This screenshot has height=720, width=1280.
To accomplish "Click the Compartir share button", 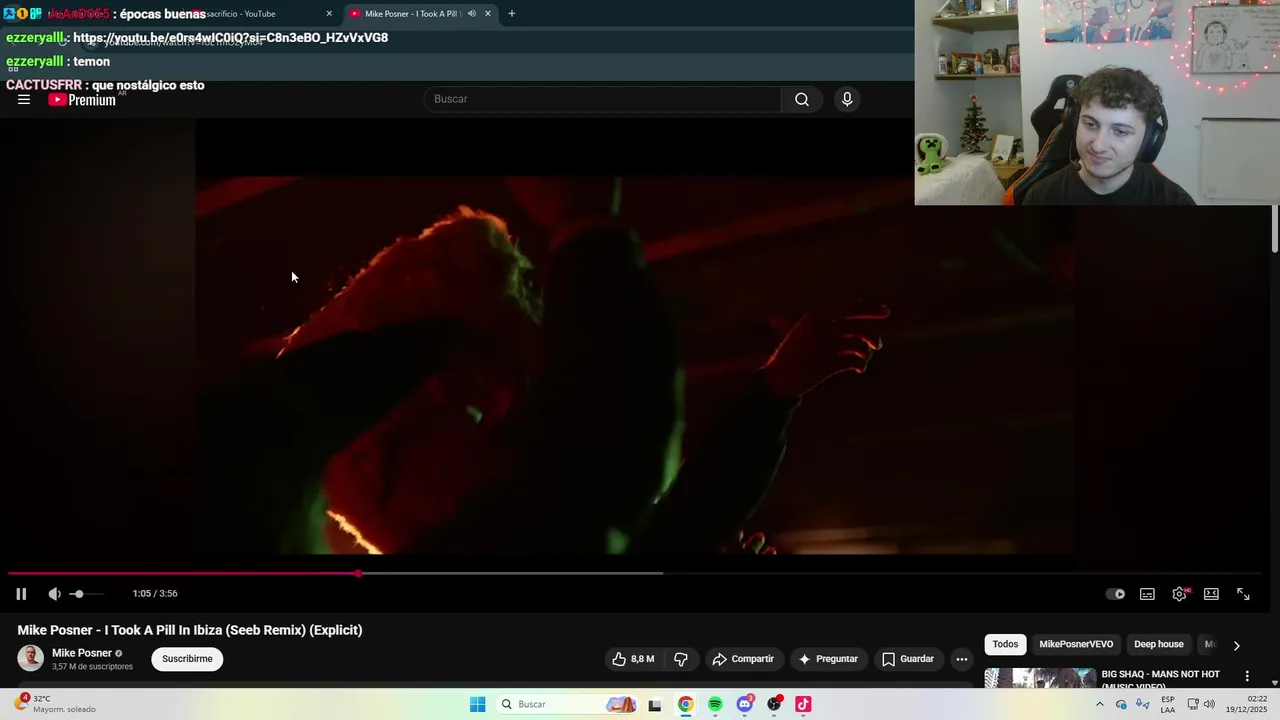I will 743,659.
